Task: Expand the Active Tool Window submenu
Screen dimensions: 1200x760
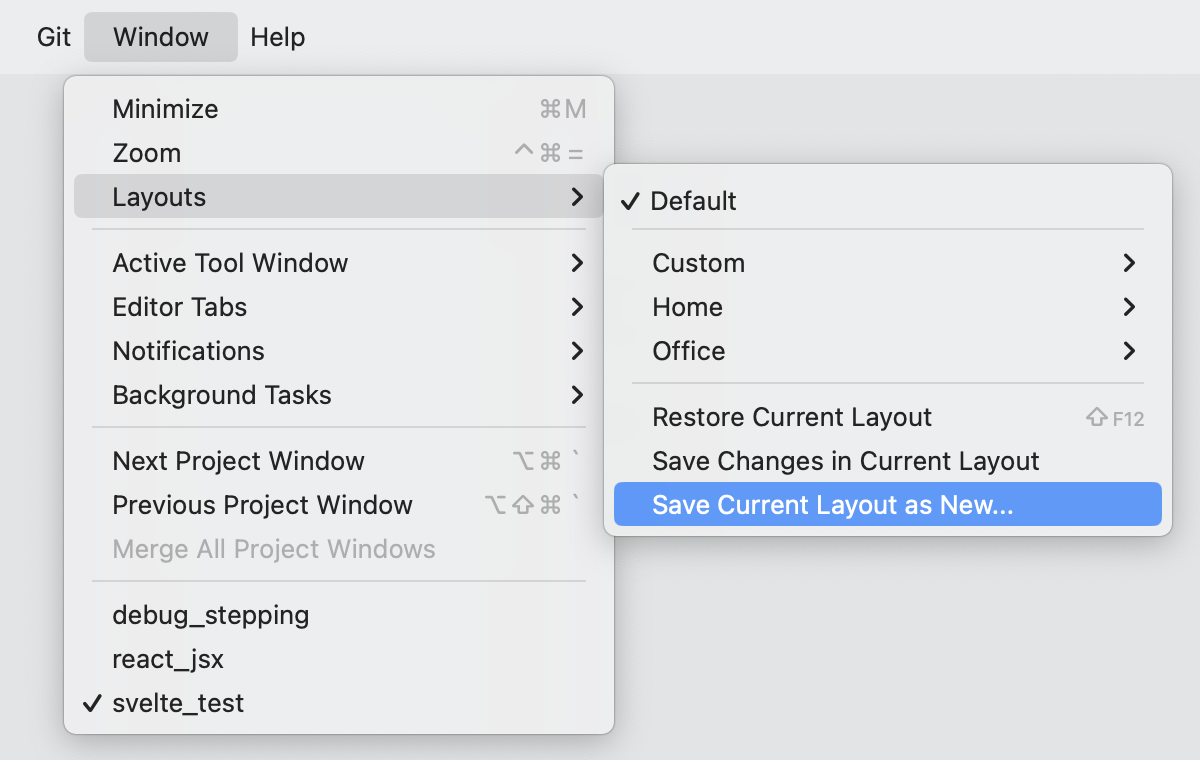Action: [230, 263]
